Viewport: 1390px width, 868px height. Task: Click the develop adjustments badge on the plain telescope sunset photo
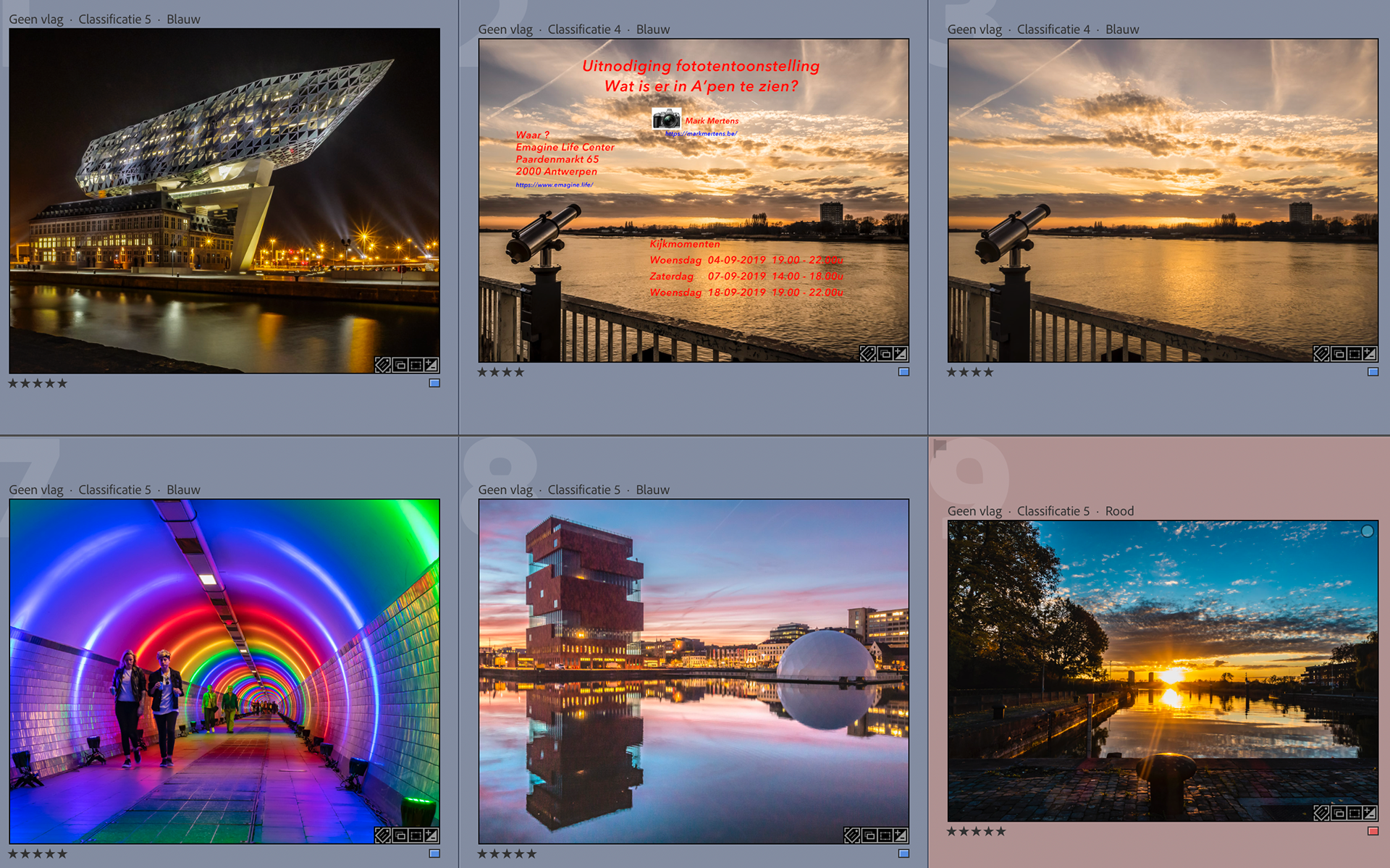[1370, 353]
